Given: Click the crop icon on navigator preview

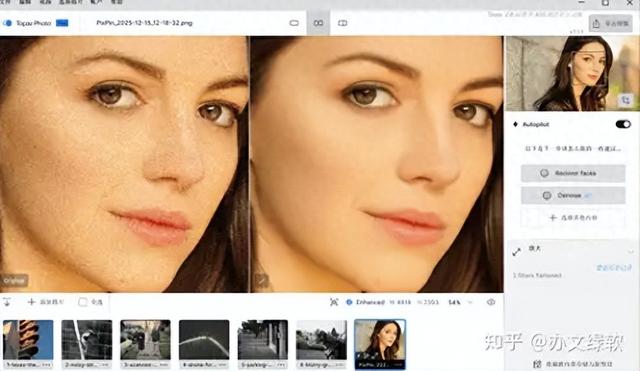Looking at the screenshot, I should pyautogui.click(x=625, y=100).
